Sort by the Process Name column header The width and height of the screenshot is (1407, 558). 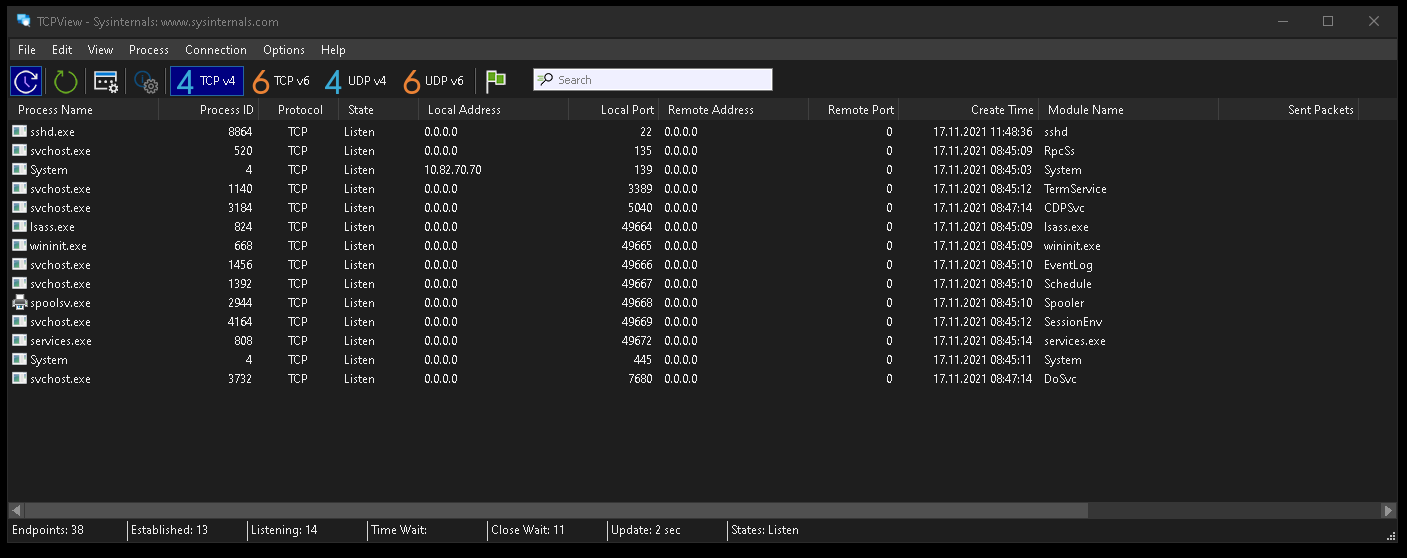[83, 110]
